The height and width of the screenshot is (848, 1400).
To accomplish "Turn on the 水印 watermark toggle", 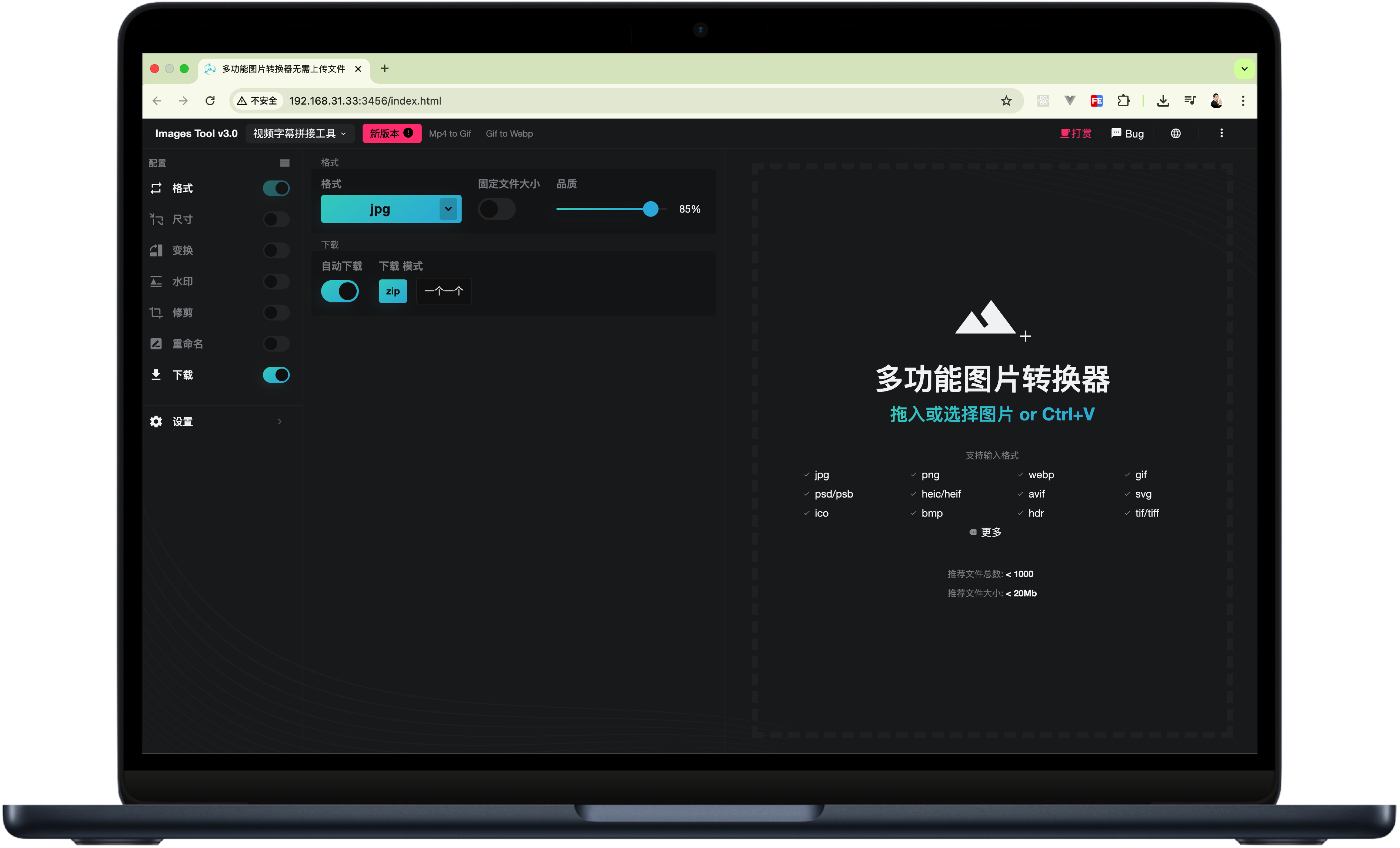I will pos(276,282).
